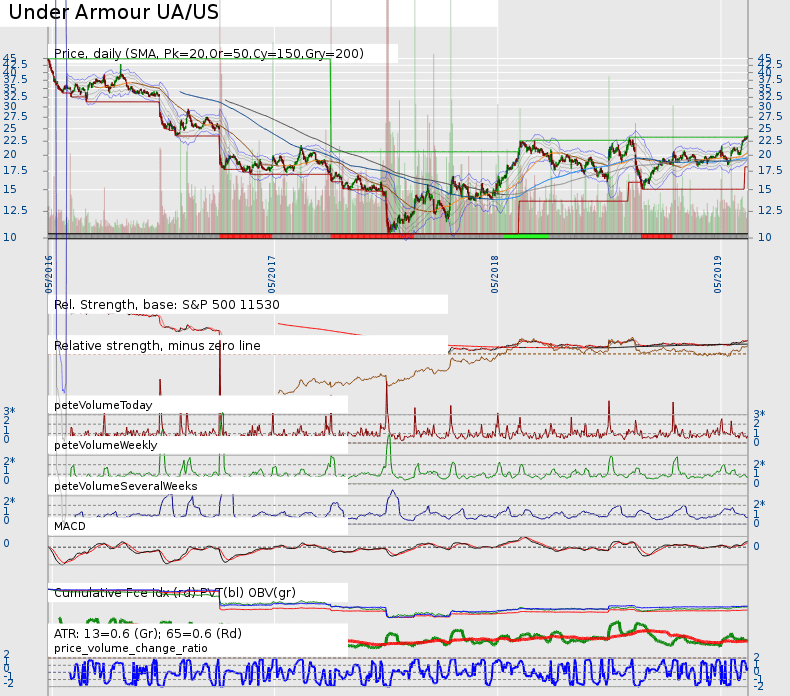Click the 'ATR: 13=0.6 (Gr); 65=0.6 (Rd)' label
This screenshot has height=696, width=790.
tap(148, 633)
